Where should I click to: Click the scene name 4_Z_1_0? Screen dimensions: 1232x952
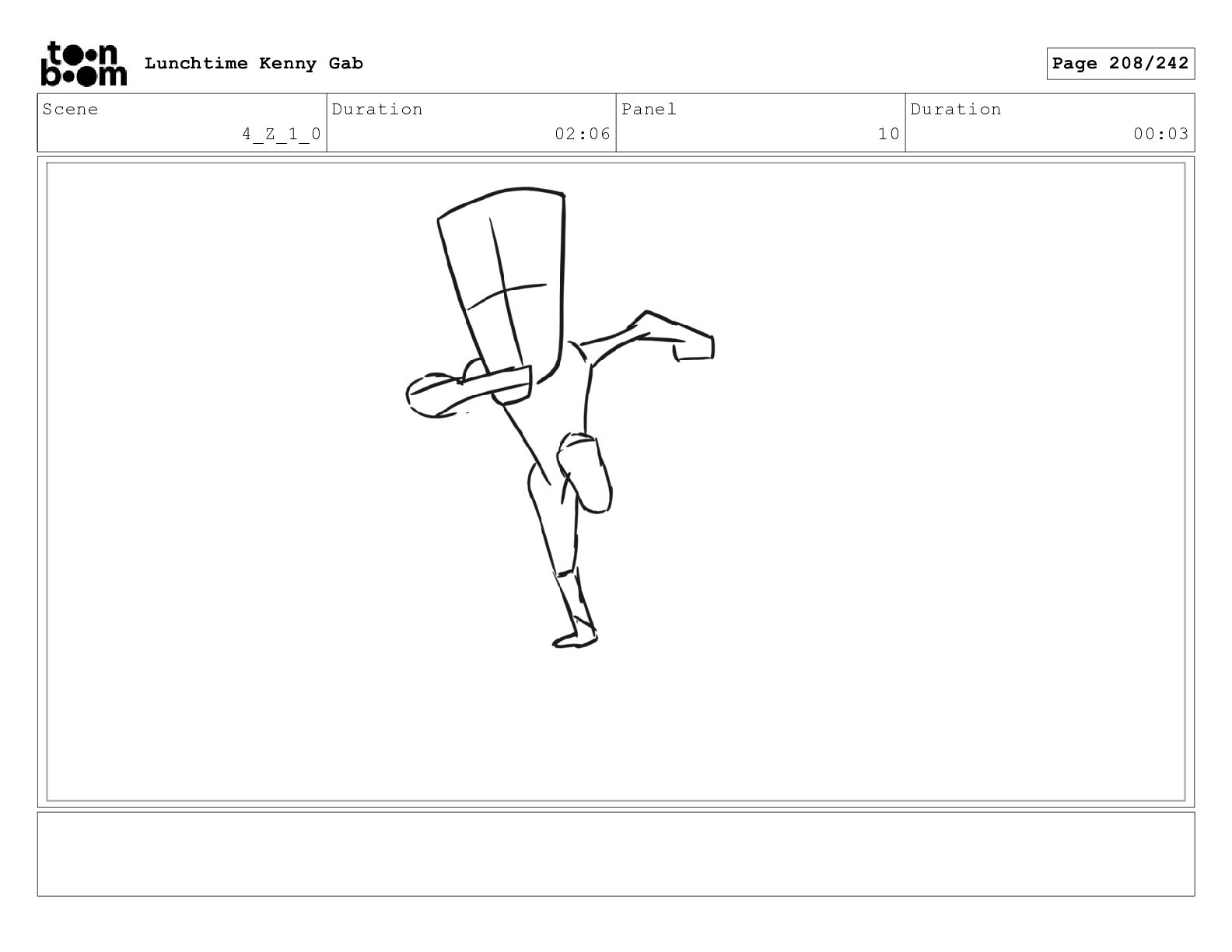tap(282, 134)
